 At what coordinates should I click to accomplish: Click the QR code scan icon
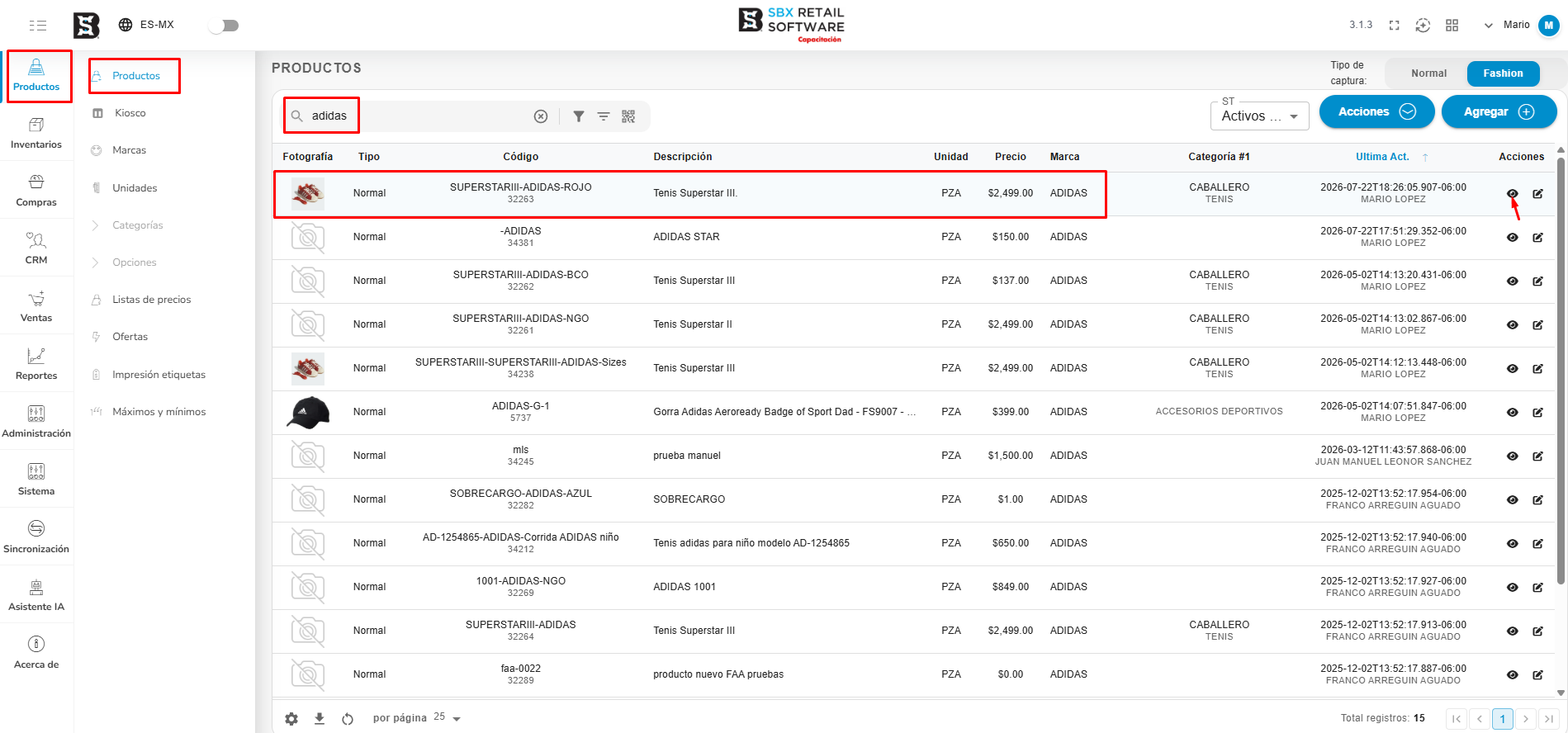click(x=628, y=116)
